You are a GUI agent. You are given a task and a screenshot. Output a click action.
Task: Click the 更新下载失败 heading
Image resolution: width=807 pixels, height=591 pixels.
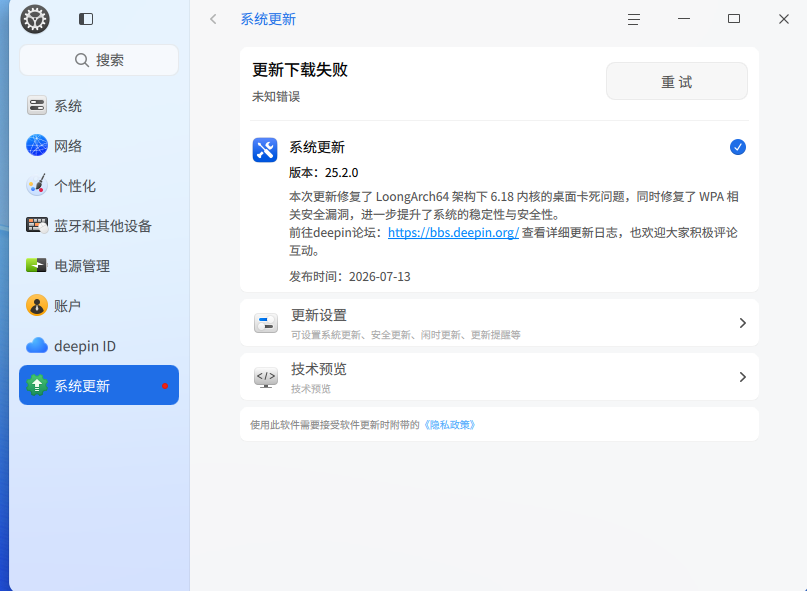pyautogui.click(x=300, y=70)
